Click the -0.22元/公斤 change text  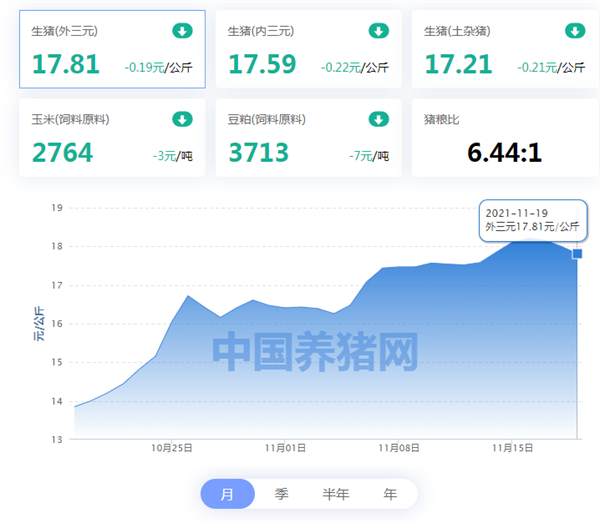pos(355,68)
